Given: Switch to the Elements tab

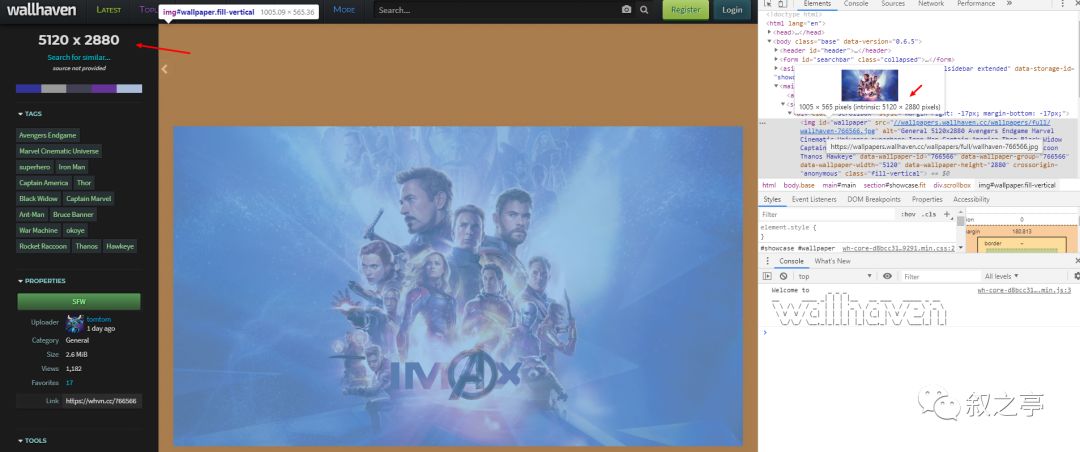Looking at the screenshot, I should 817,4.
